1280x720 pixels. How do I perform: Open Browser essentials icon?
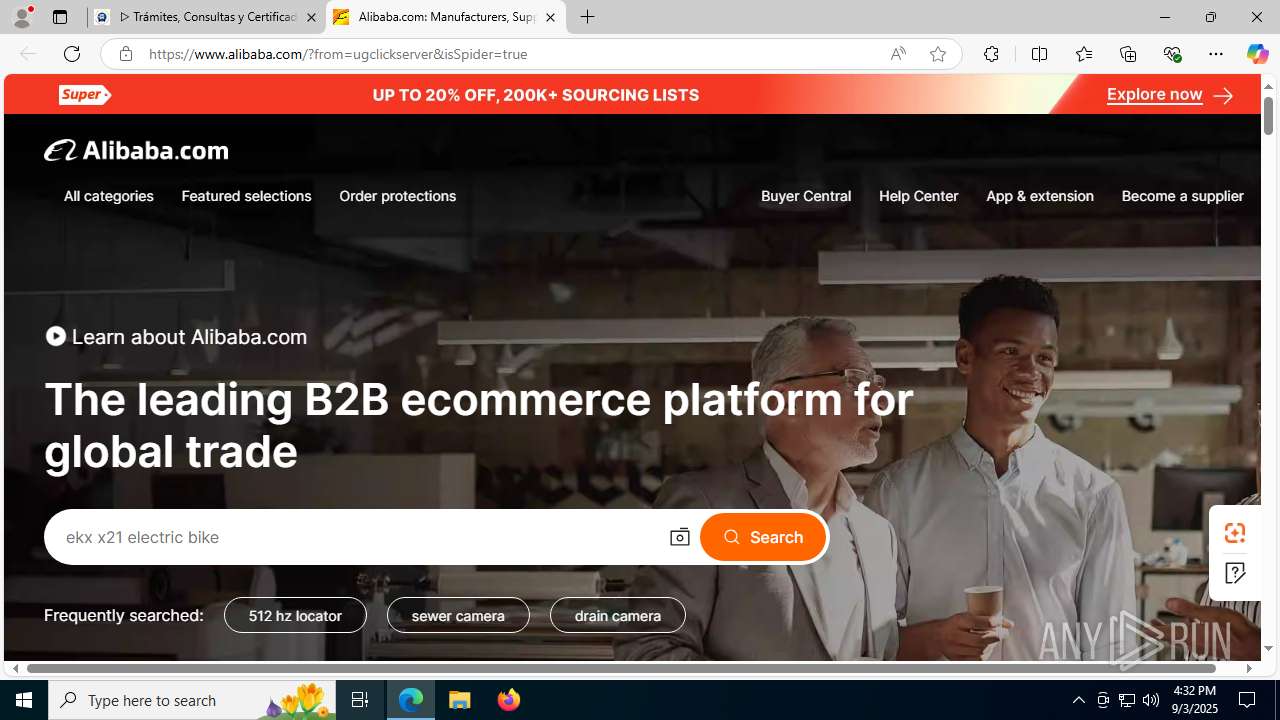[1172, 54]
